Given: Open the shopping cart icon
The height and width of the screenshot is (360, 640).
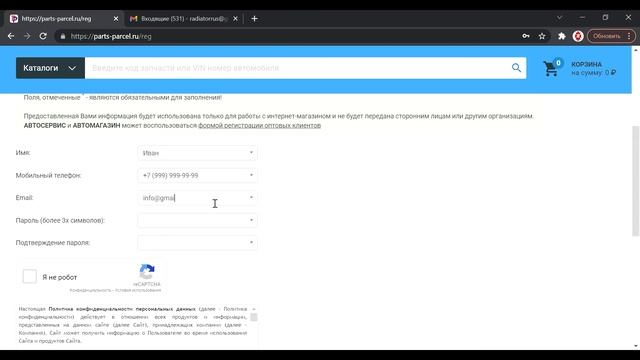Looking at the screenshot, I should point(551,68).
